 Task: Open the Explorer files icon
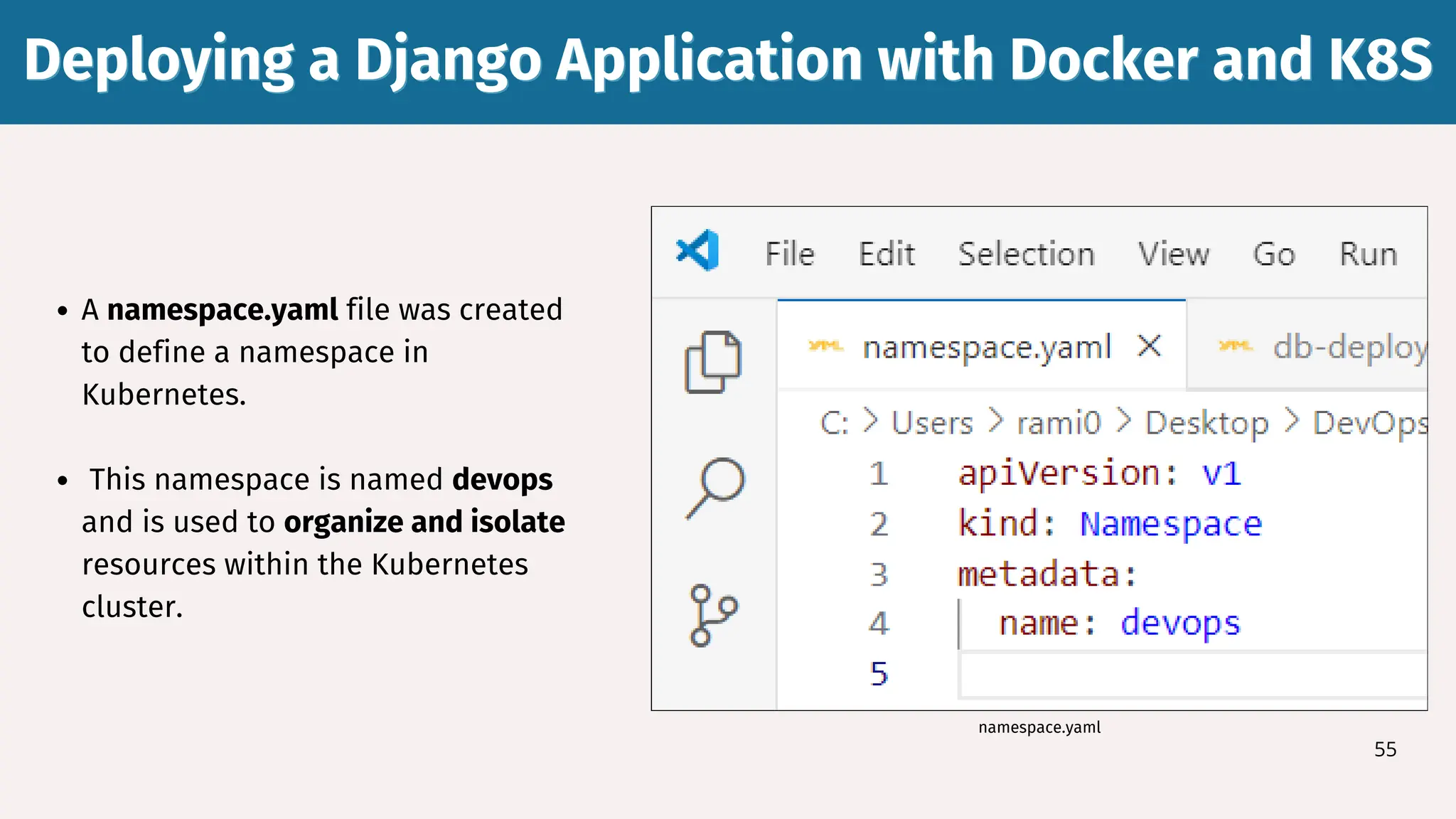coord(712,362)
